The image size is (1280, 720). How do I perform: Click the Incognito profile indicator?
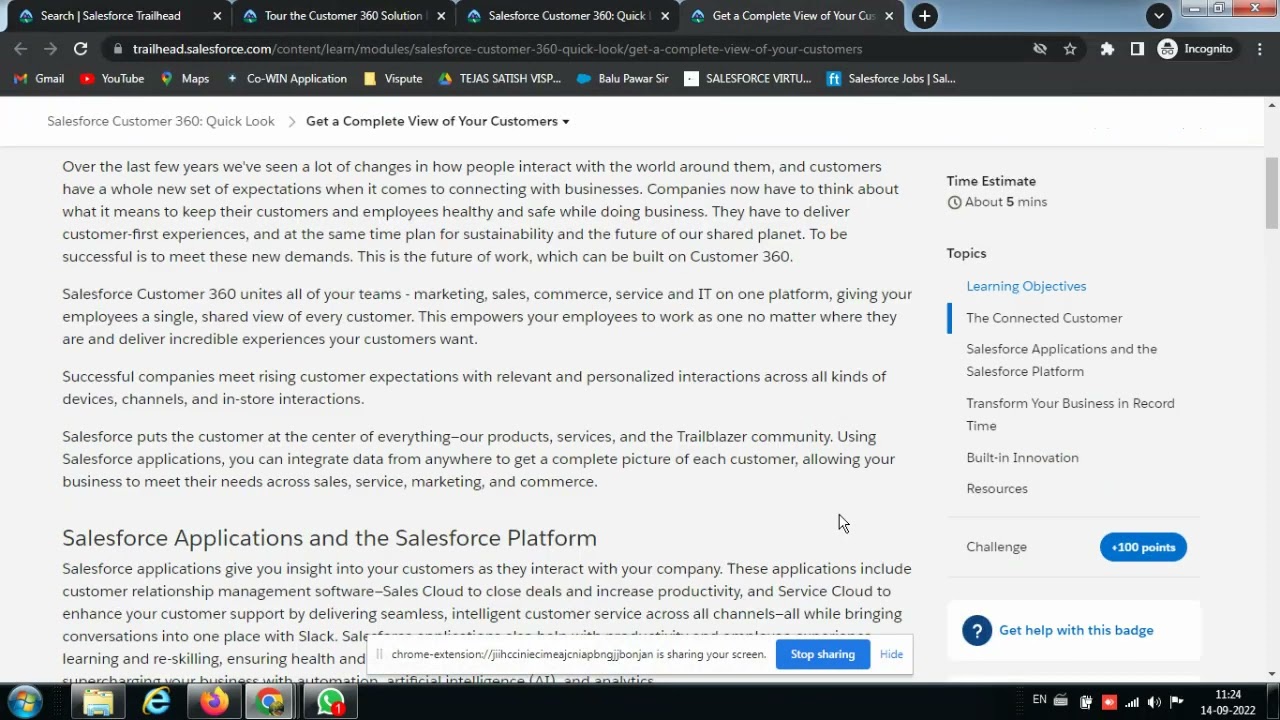[x=1196, y=49]
